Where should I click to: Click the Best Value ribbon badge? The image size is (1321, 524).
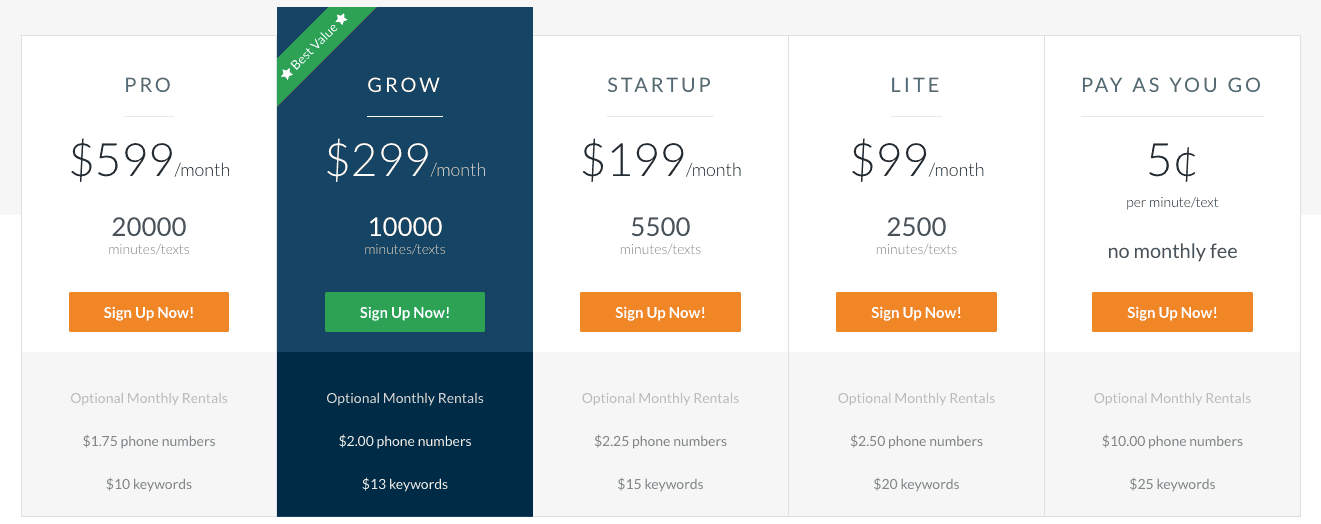(316, 48)
